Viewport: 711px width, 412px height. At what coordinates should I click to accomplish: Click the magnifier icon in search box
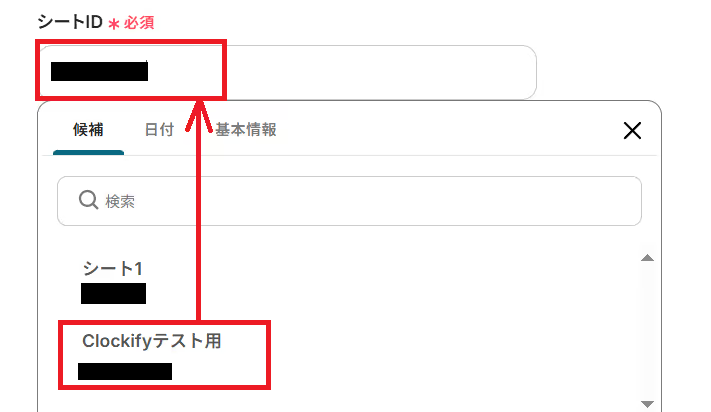click(x=88, y=200)
